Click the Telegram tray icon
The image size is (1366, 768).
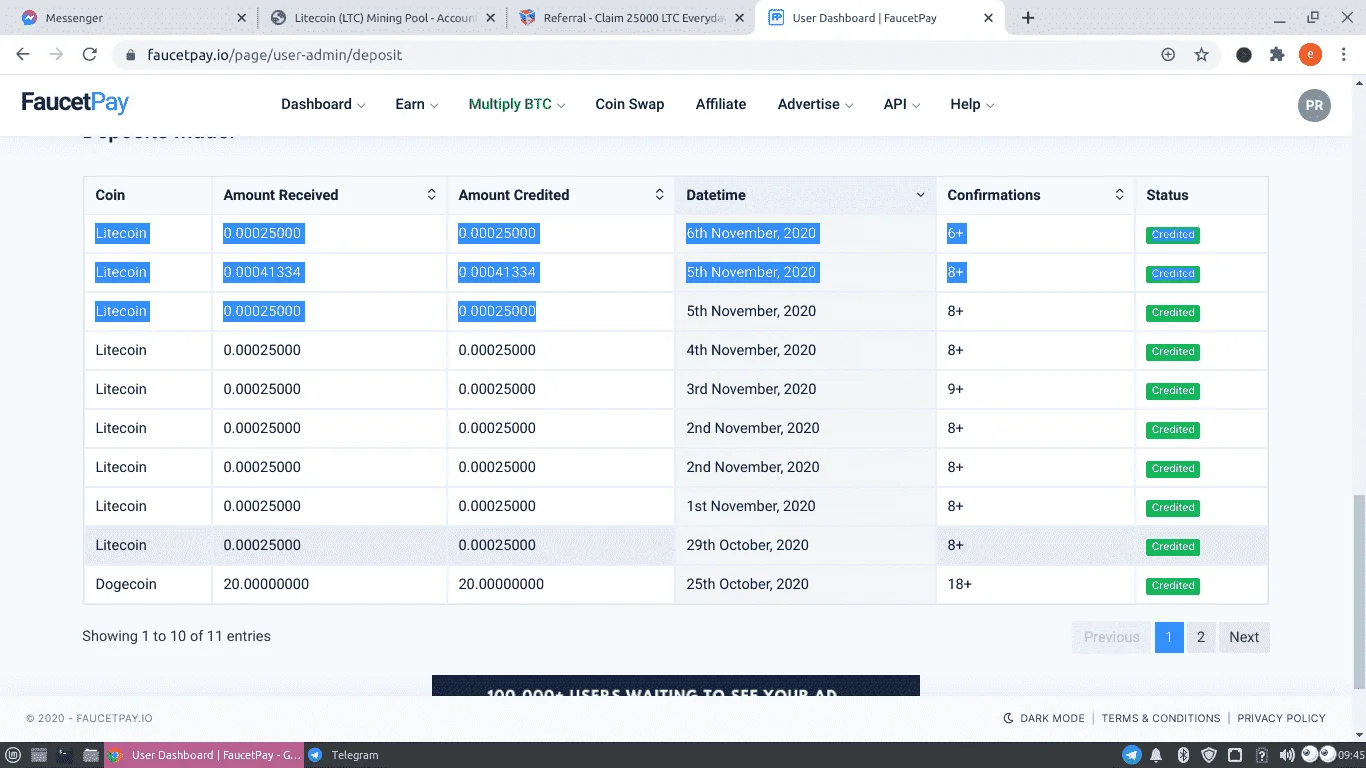[x=1132, y=755]
